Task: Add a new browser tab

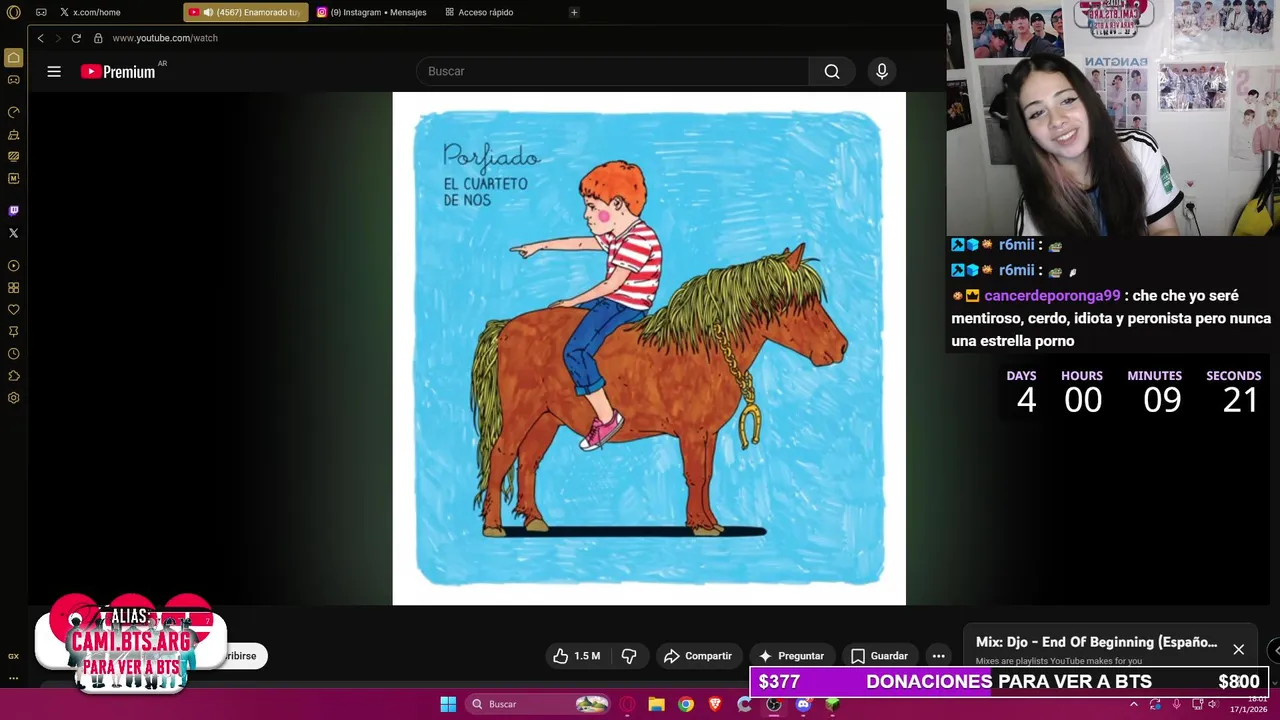Action: [574, 12]
